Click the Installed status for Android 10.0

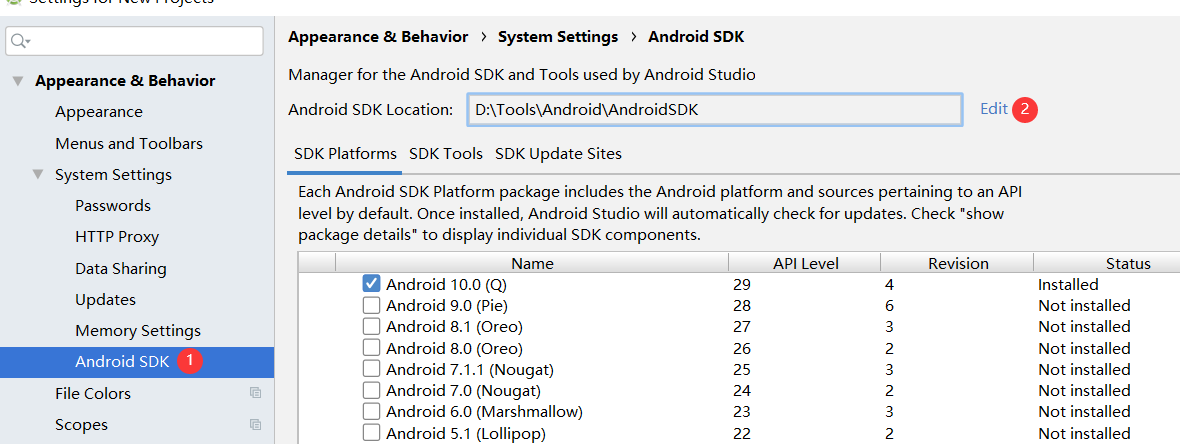point(1068,284)
